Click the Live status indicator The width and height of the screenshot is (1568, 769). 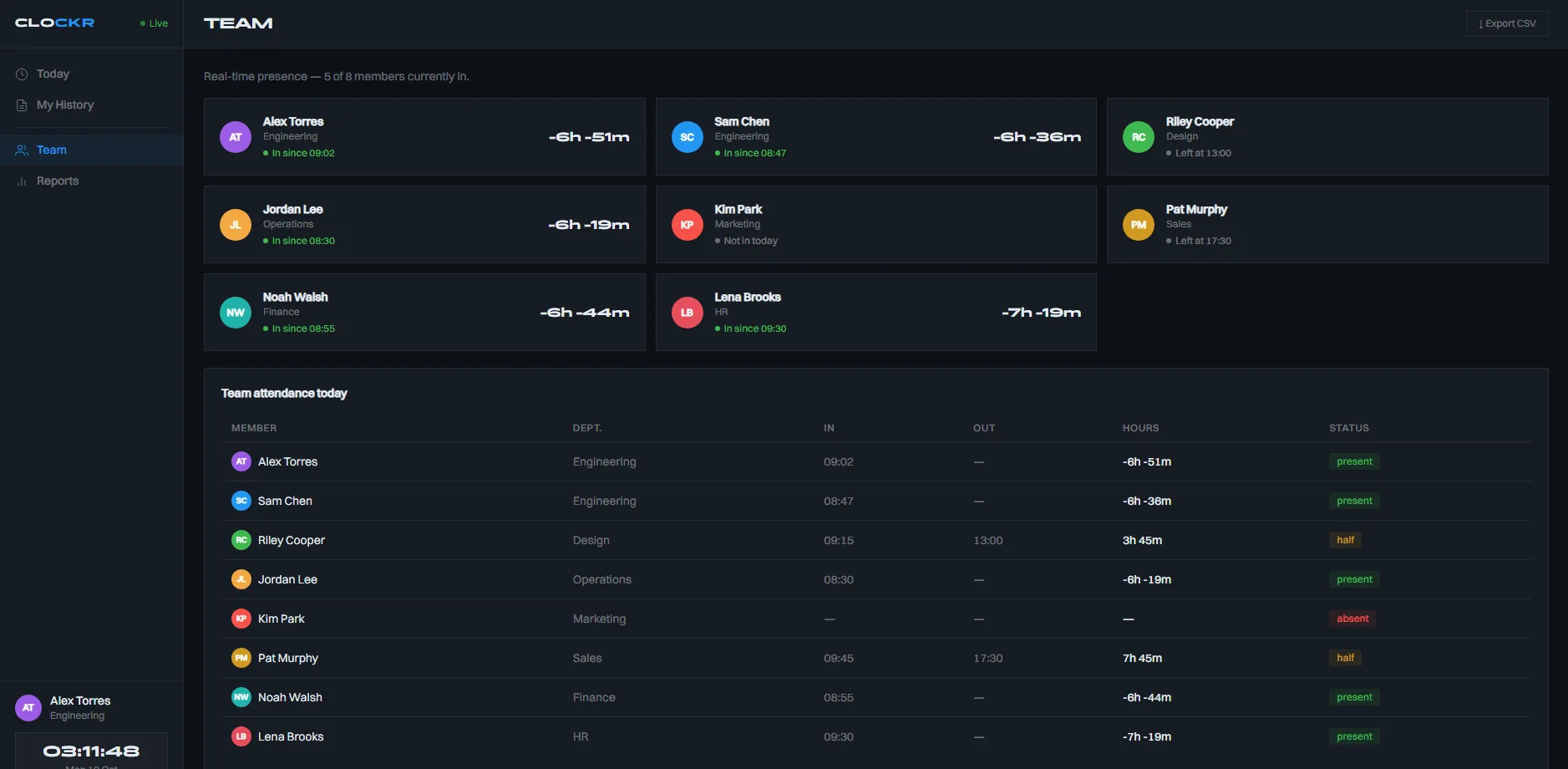pos(154,23)
